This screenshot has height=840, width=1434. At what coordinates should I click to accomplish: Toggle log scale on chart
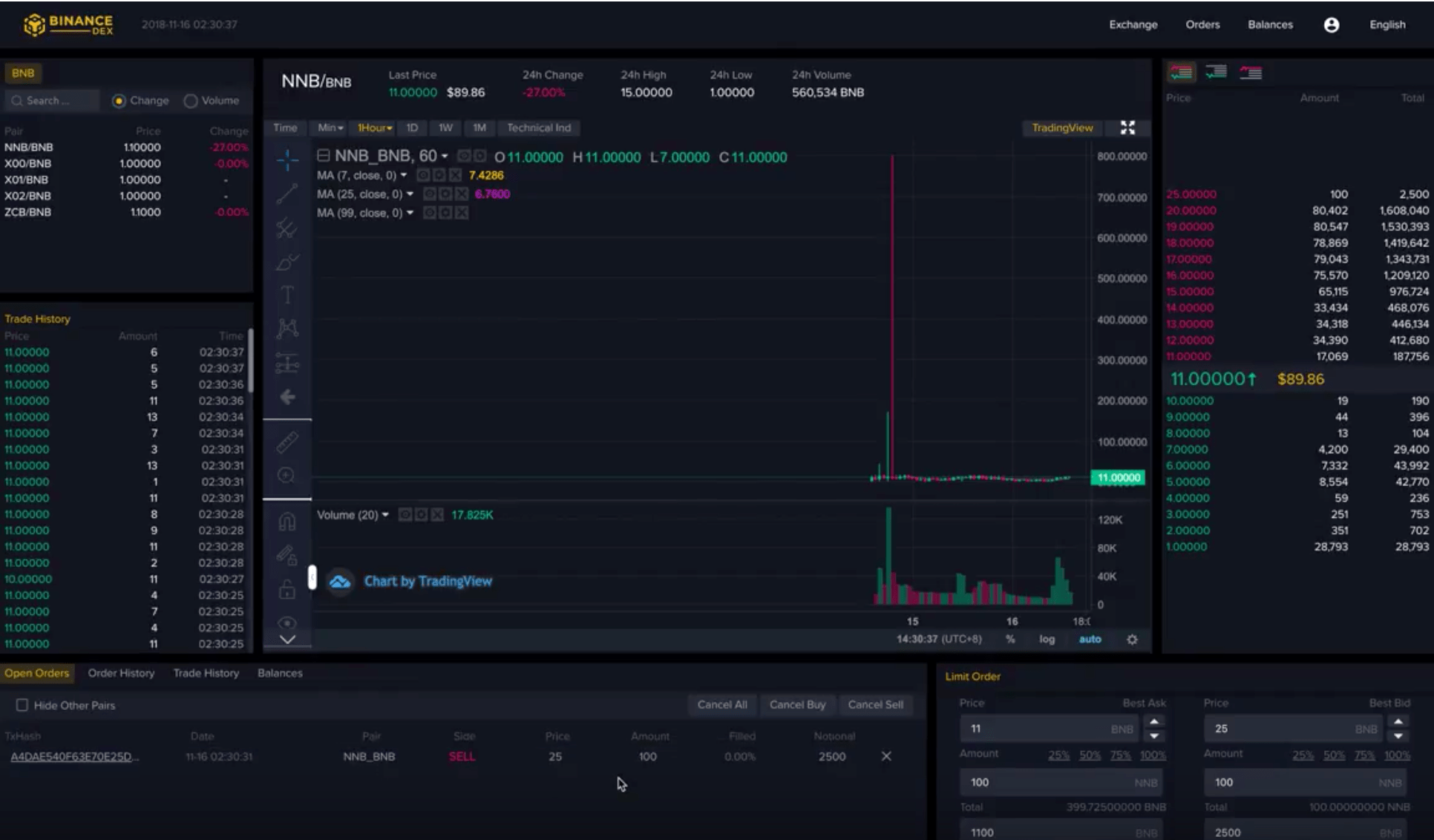click(x=1047, y=639)
